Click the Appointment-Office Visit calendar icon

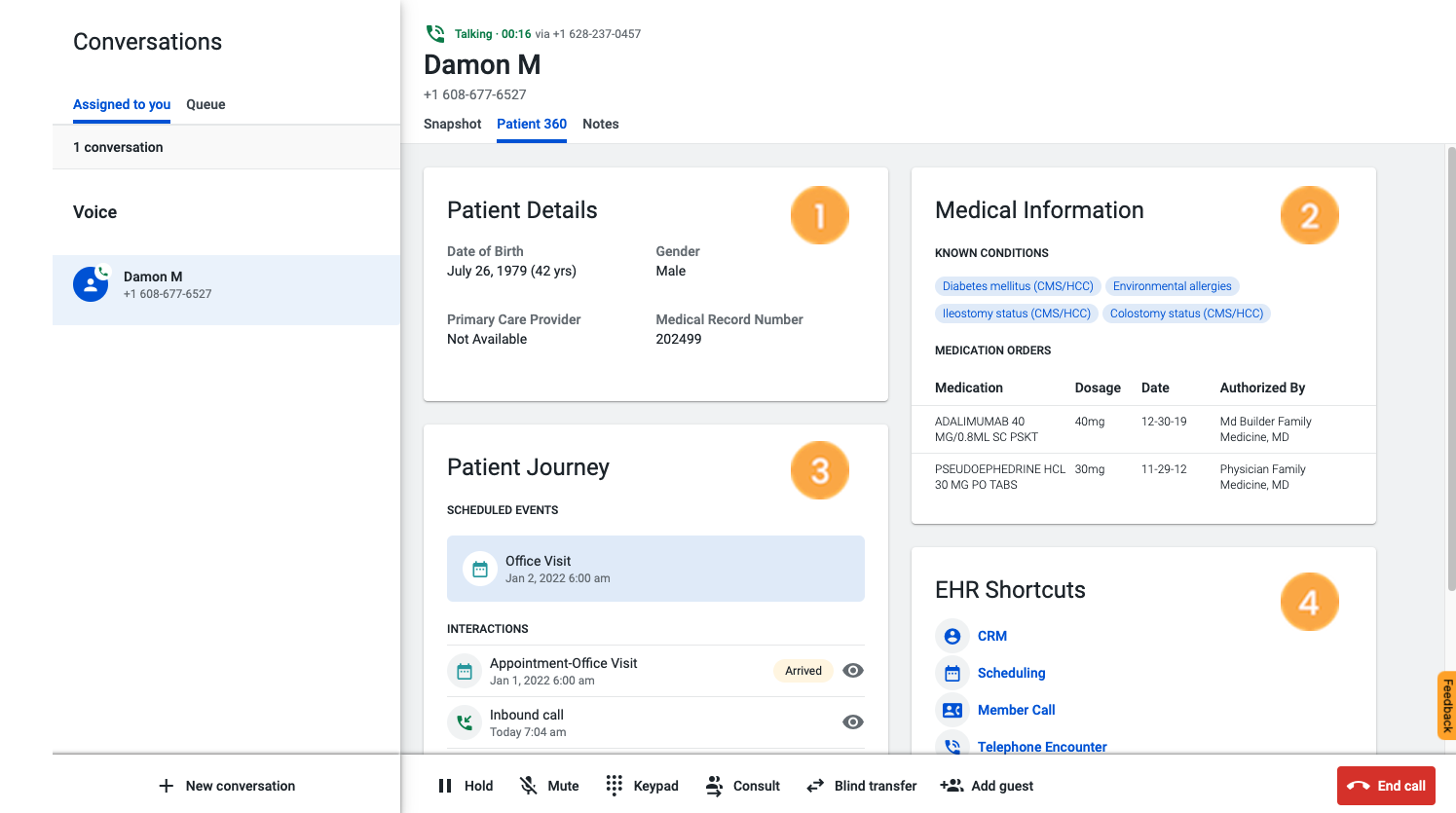point(465,671)
